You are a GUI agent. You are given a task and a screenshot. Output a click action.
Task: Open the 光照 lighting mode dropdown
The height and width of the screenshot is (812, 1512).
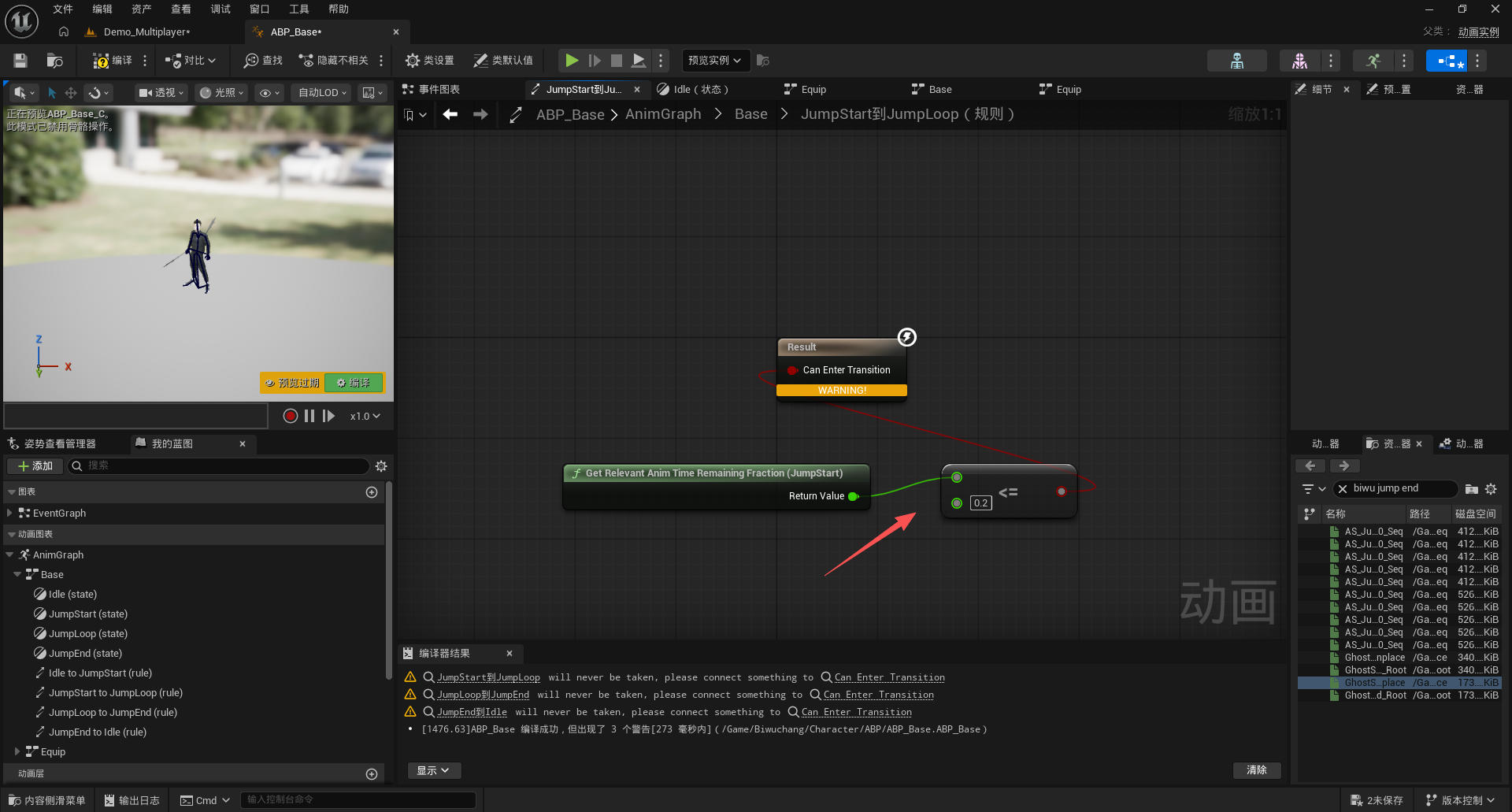click(220, 93)
